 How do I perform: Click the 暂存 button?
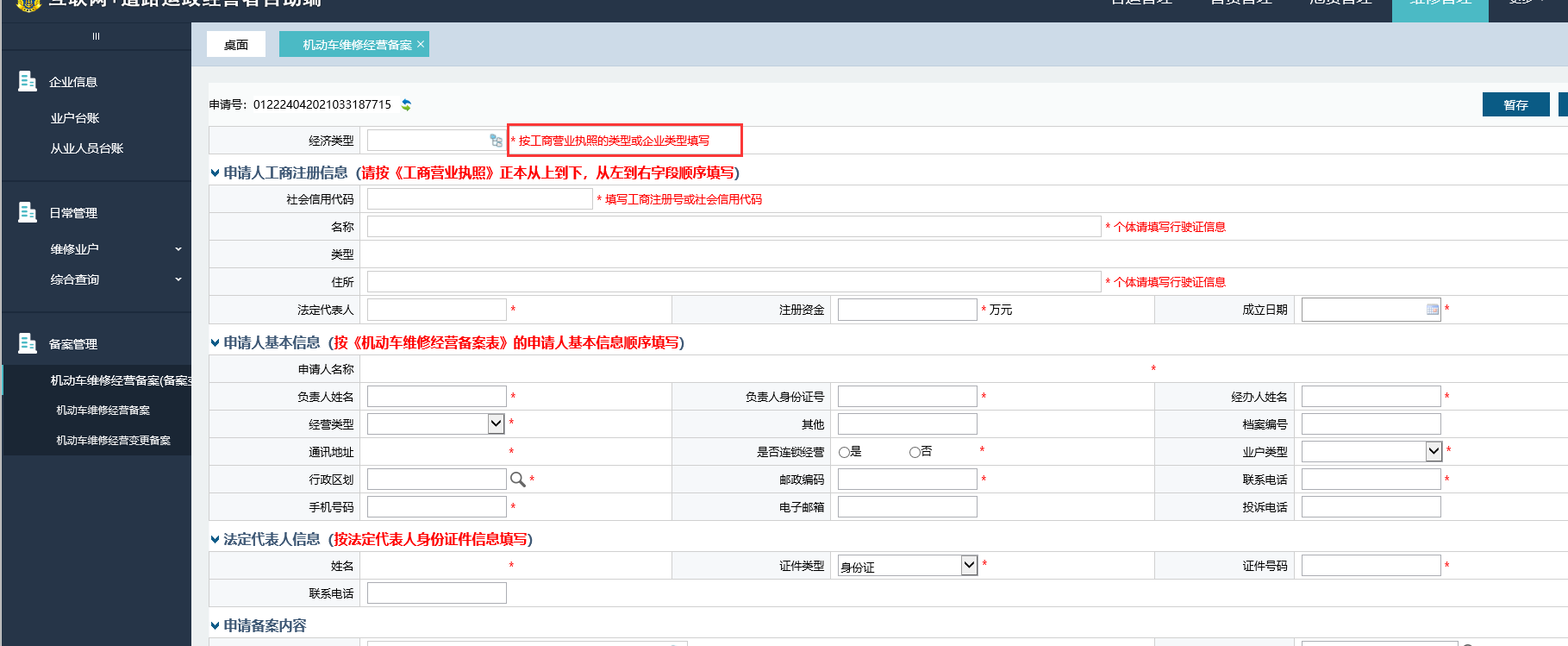click(1515, 104)
